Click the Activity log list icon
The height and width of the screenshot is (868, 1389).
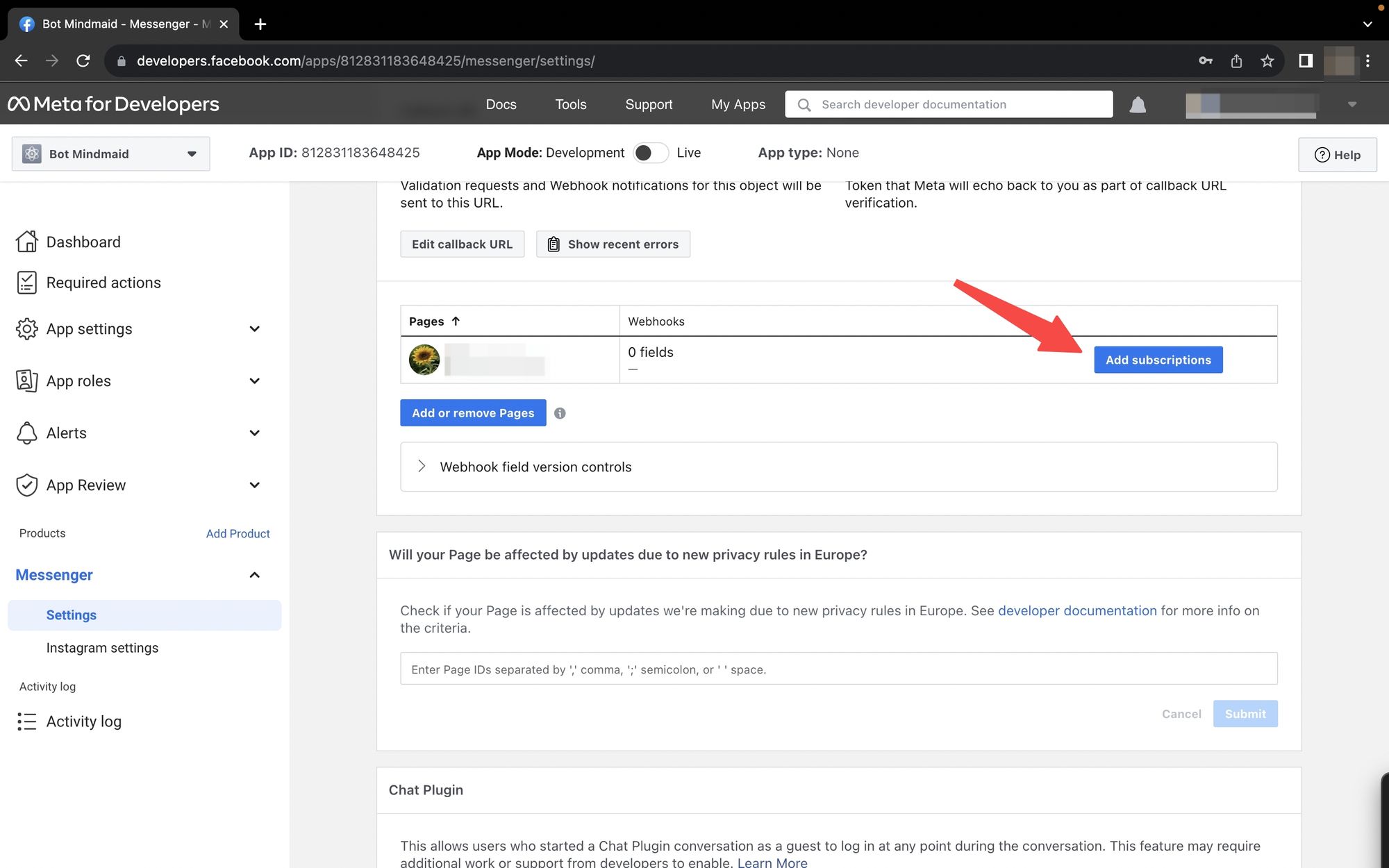(26, 721)
